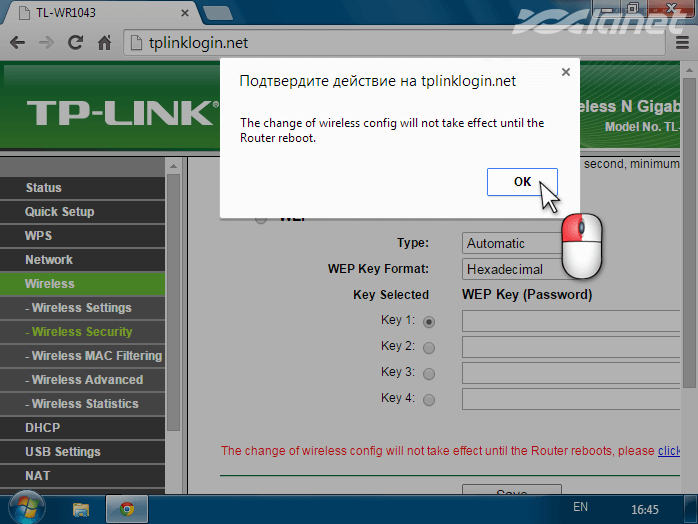This screenshot has width=698, height=524.
Task: Close the confirmation dialog with X
Action: point(565,73)
